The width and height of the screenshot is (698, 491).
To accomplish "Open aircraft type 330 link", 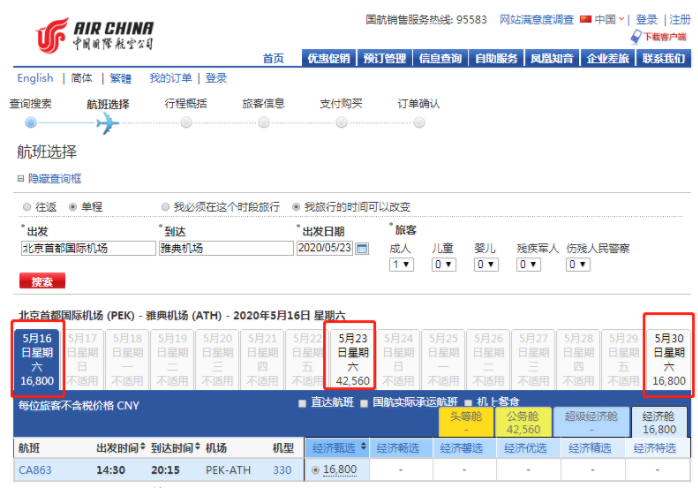I will [x=282, y=470].
